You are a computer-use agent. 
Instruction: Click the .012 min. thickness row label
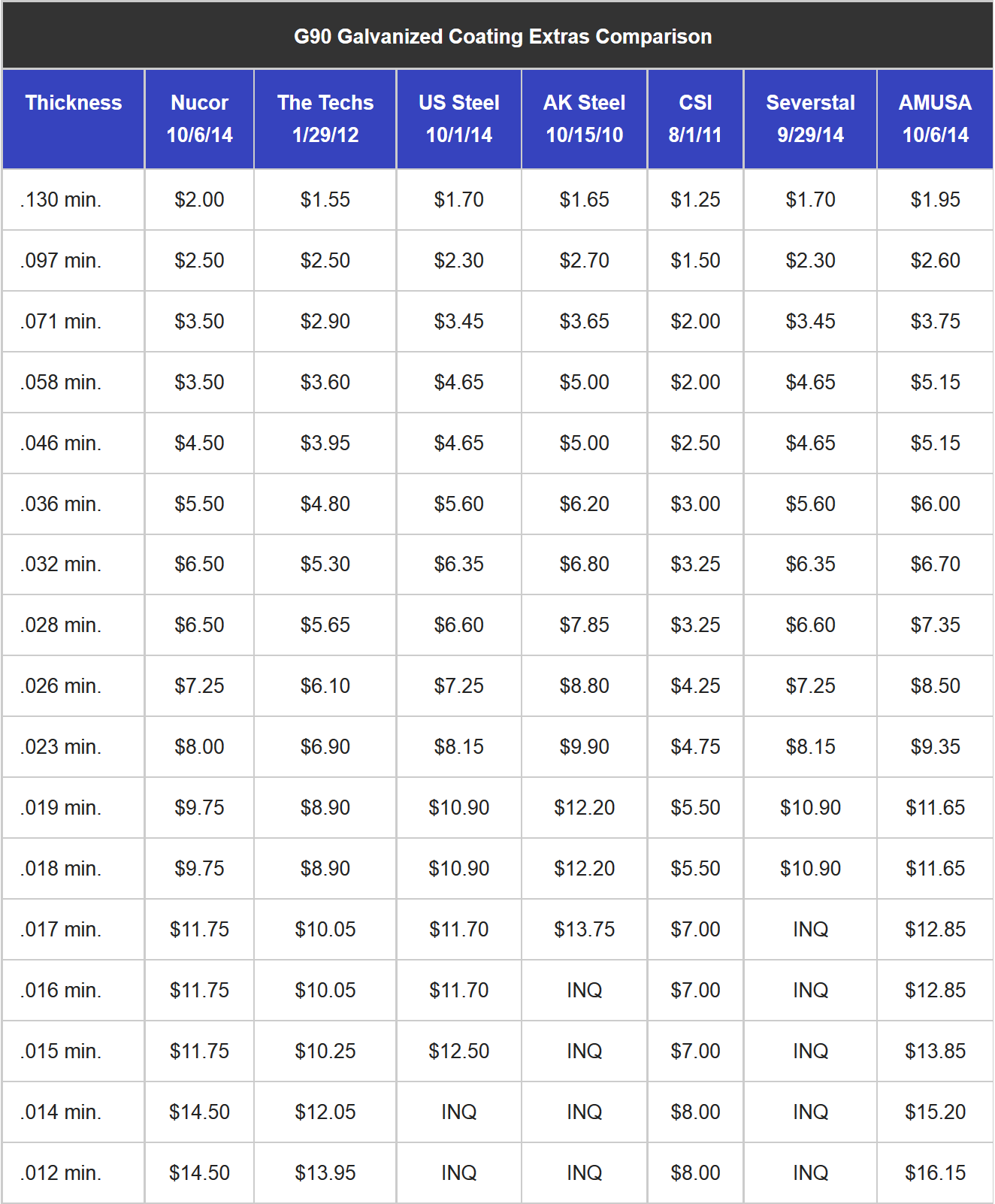pyautogui.click(x=61, y=1173)
